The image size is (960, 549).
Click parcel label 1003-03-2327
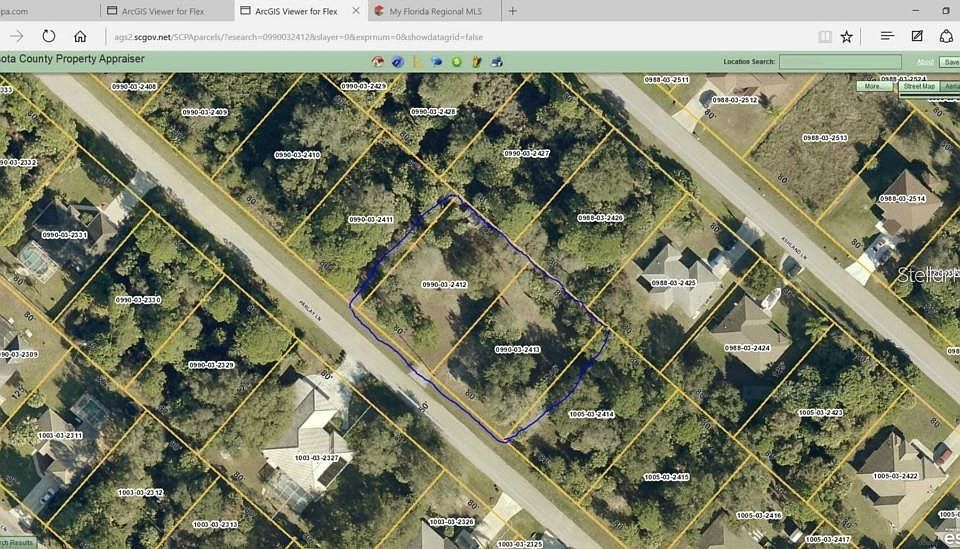click(317, 458)
